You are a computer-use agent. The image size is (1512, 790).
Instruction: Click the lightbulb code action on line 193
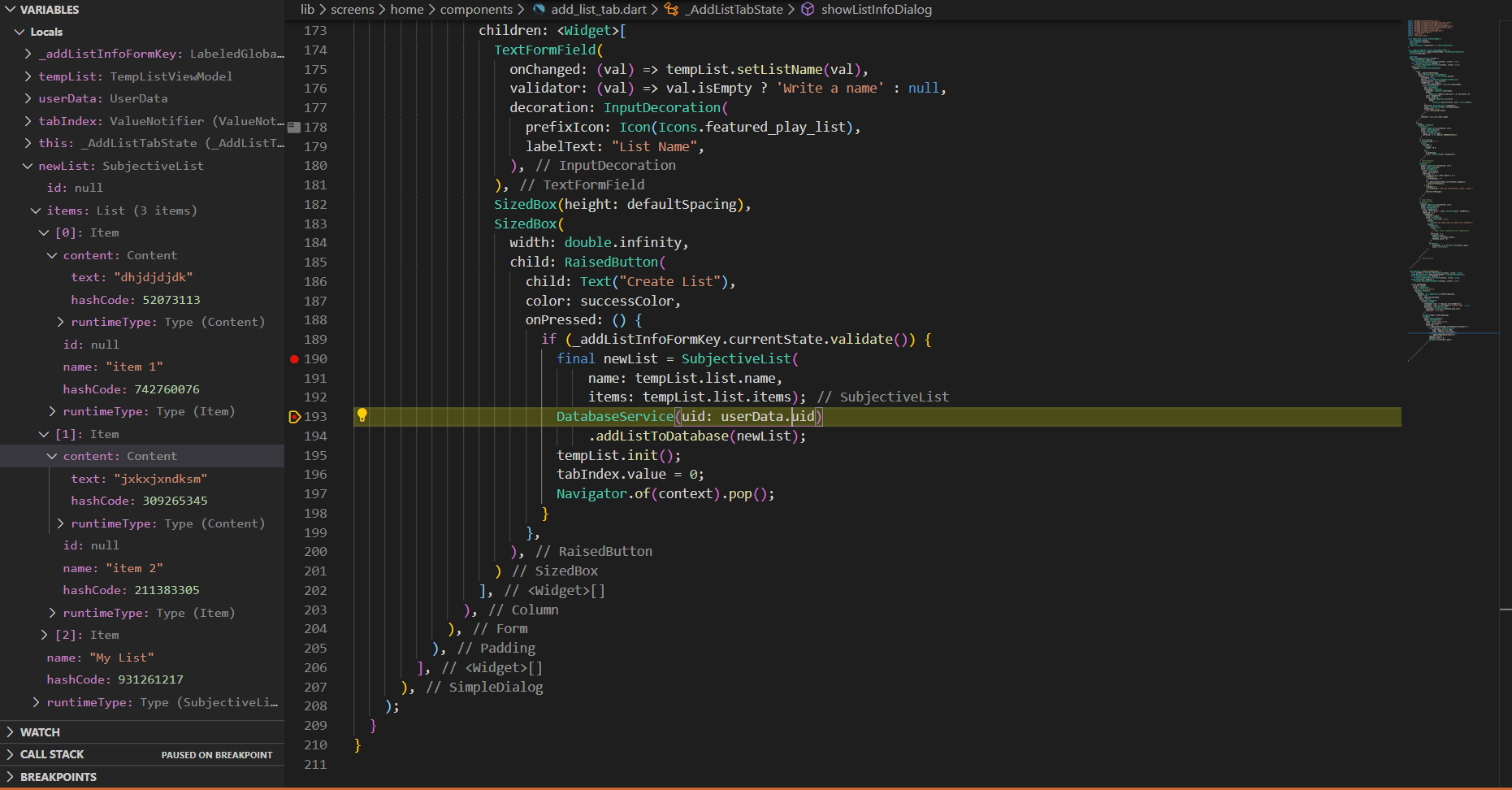click(362, 415)
